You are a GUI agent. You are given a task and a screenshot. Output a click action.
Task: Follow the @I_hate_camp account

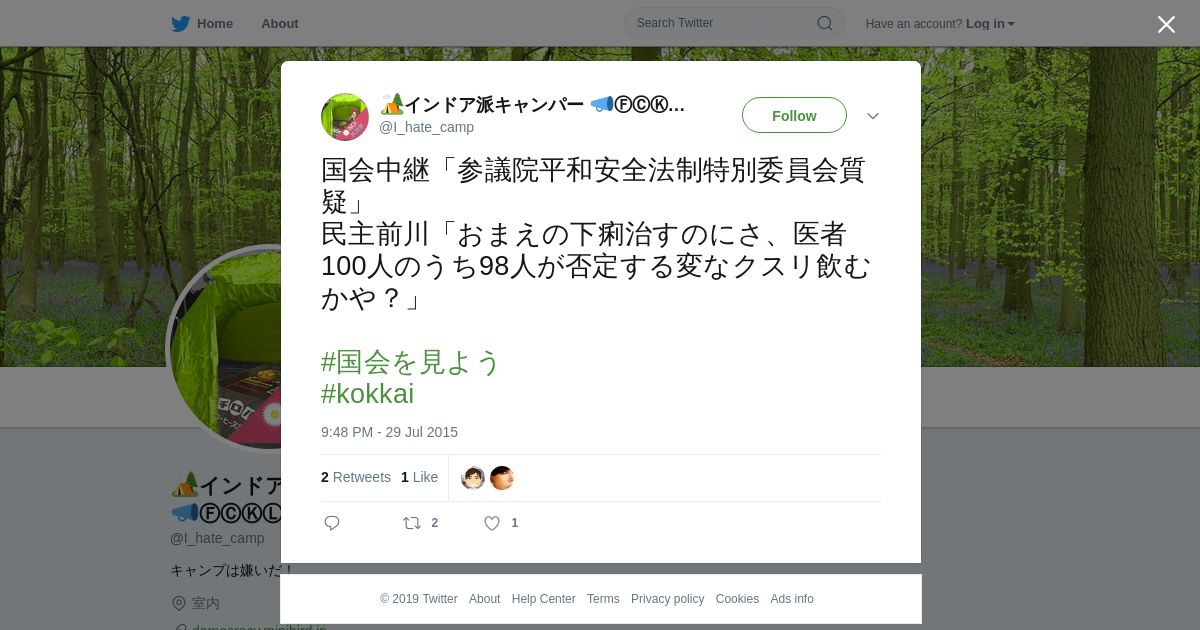click(x=794, y=115)
